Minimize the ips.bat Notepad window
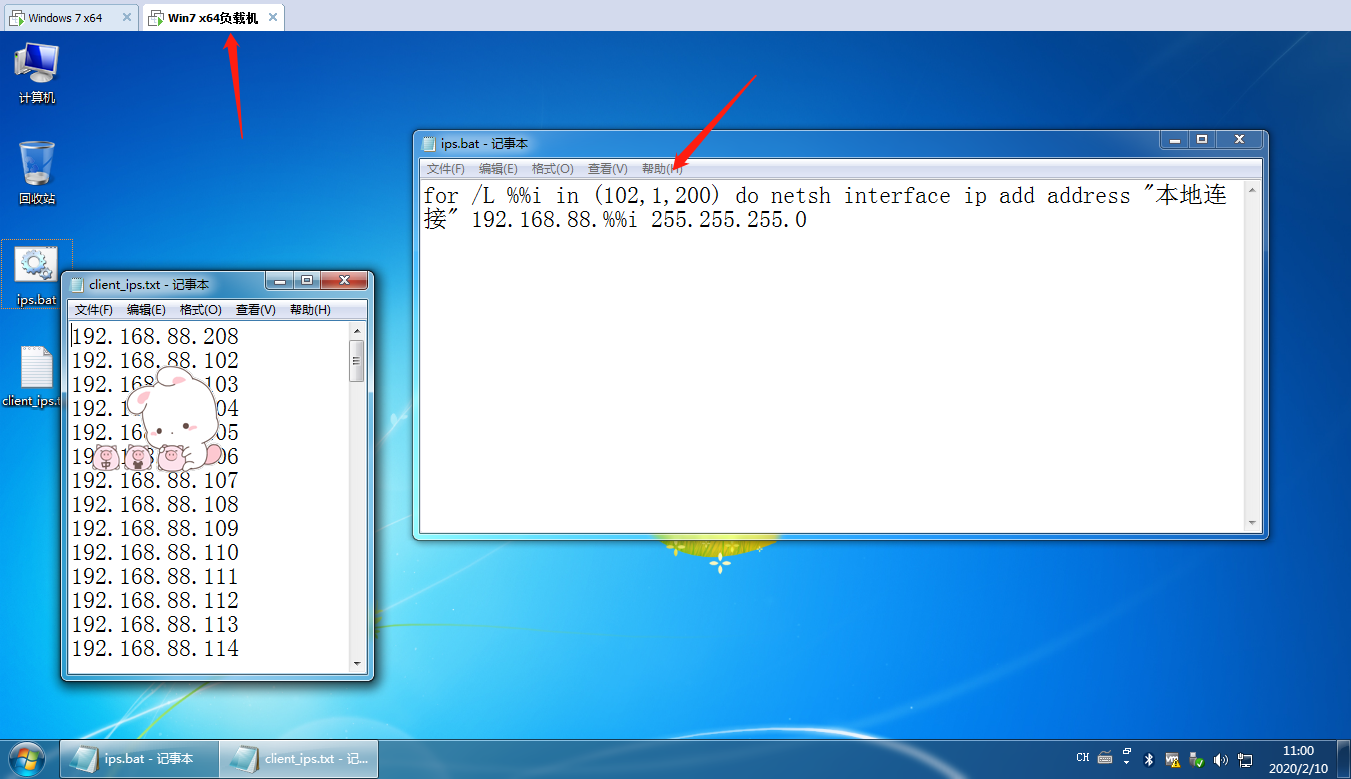The width and height of the screenshot is (1351, 779). tap(1175, 140)
